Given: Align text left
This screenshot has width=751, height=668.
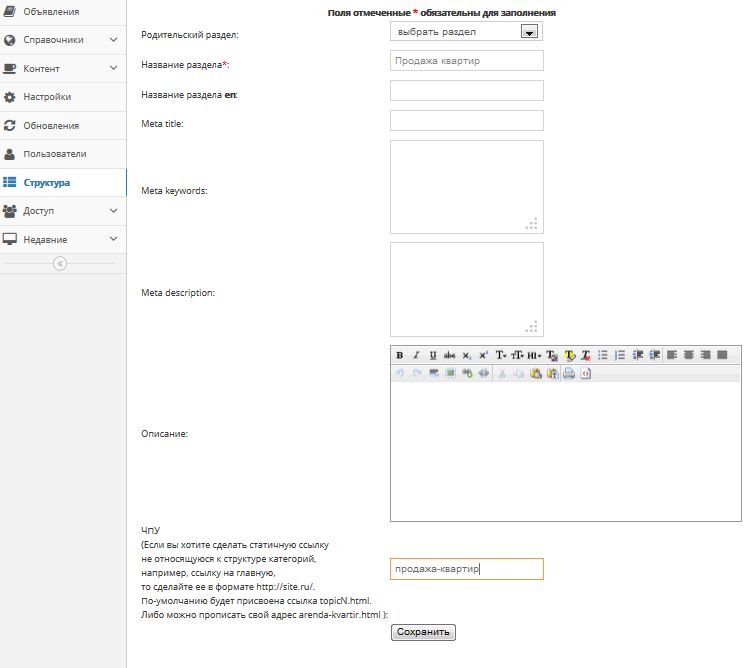Looking at the screenshot, I should click(672, 355).
